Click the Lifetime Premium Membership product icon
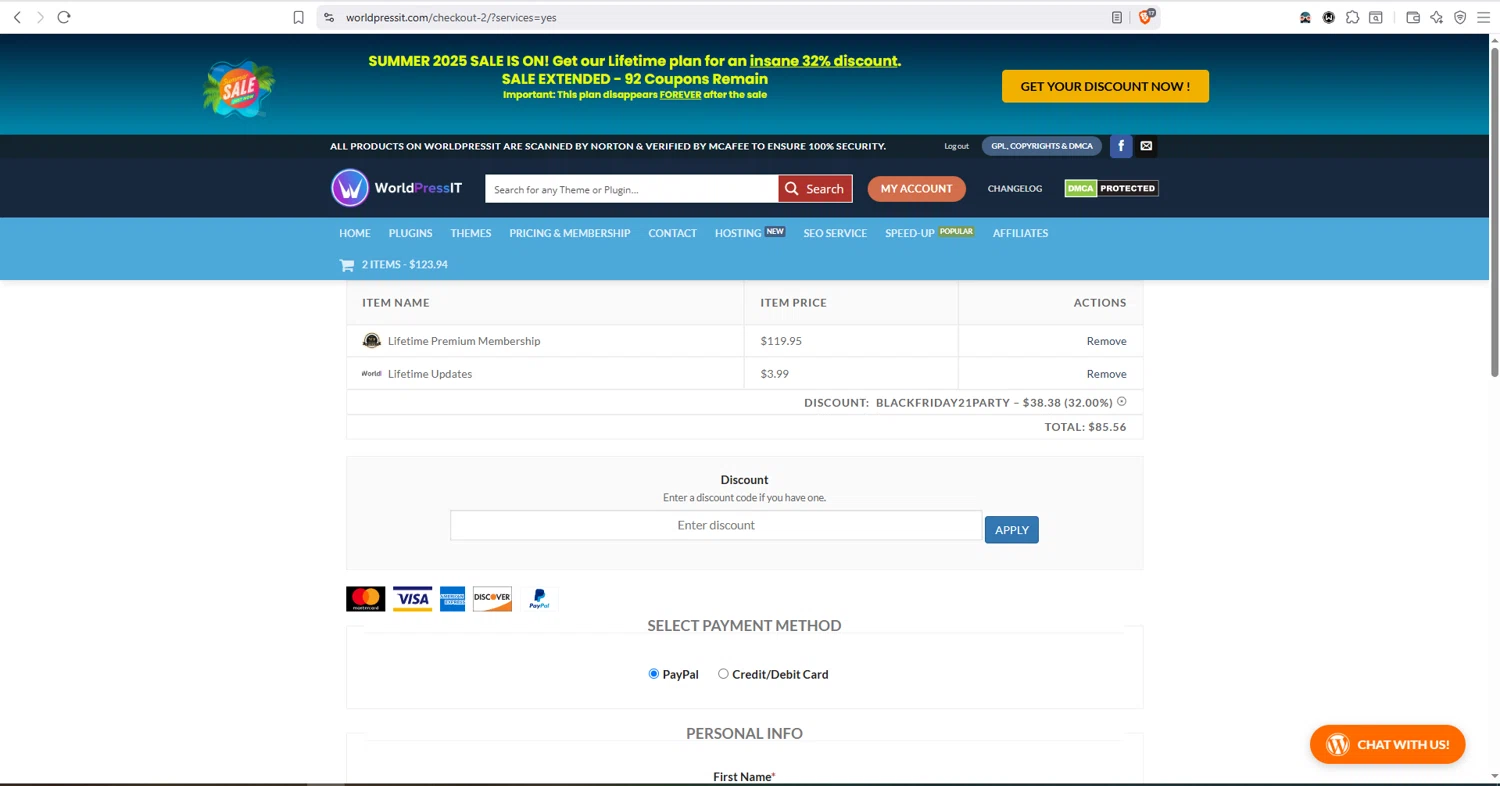Viewport: 1500px width, 786px height. (x=372, y=341)
